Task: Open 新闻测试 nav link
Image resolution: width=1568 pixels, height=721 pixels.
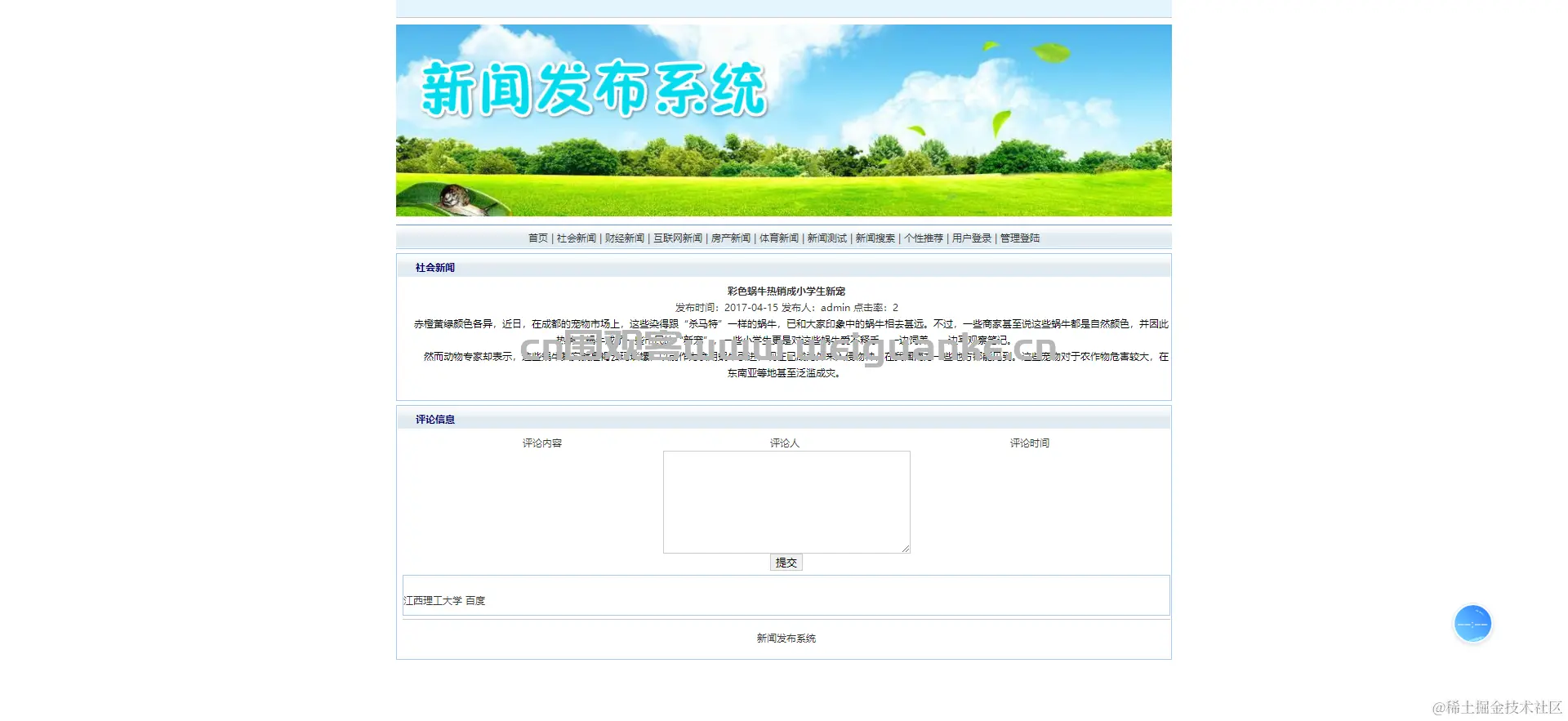Action: 826,238
